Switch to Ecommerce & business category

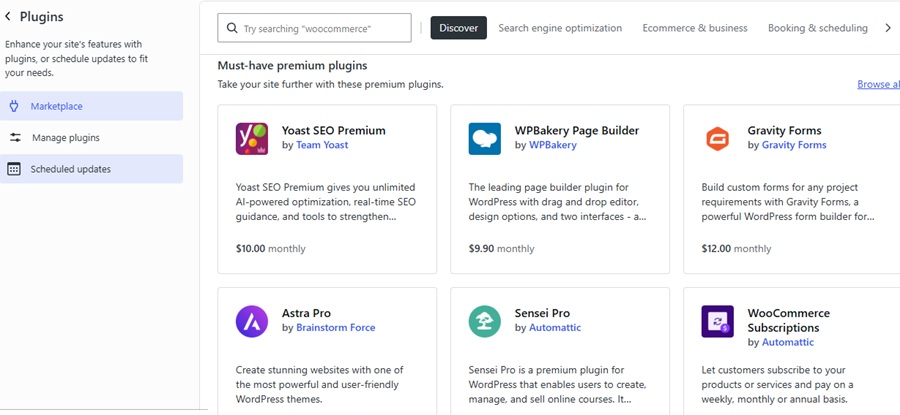point(695,28)
